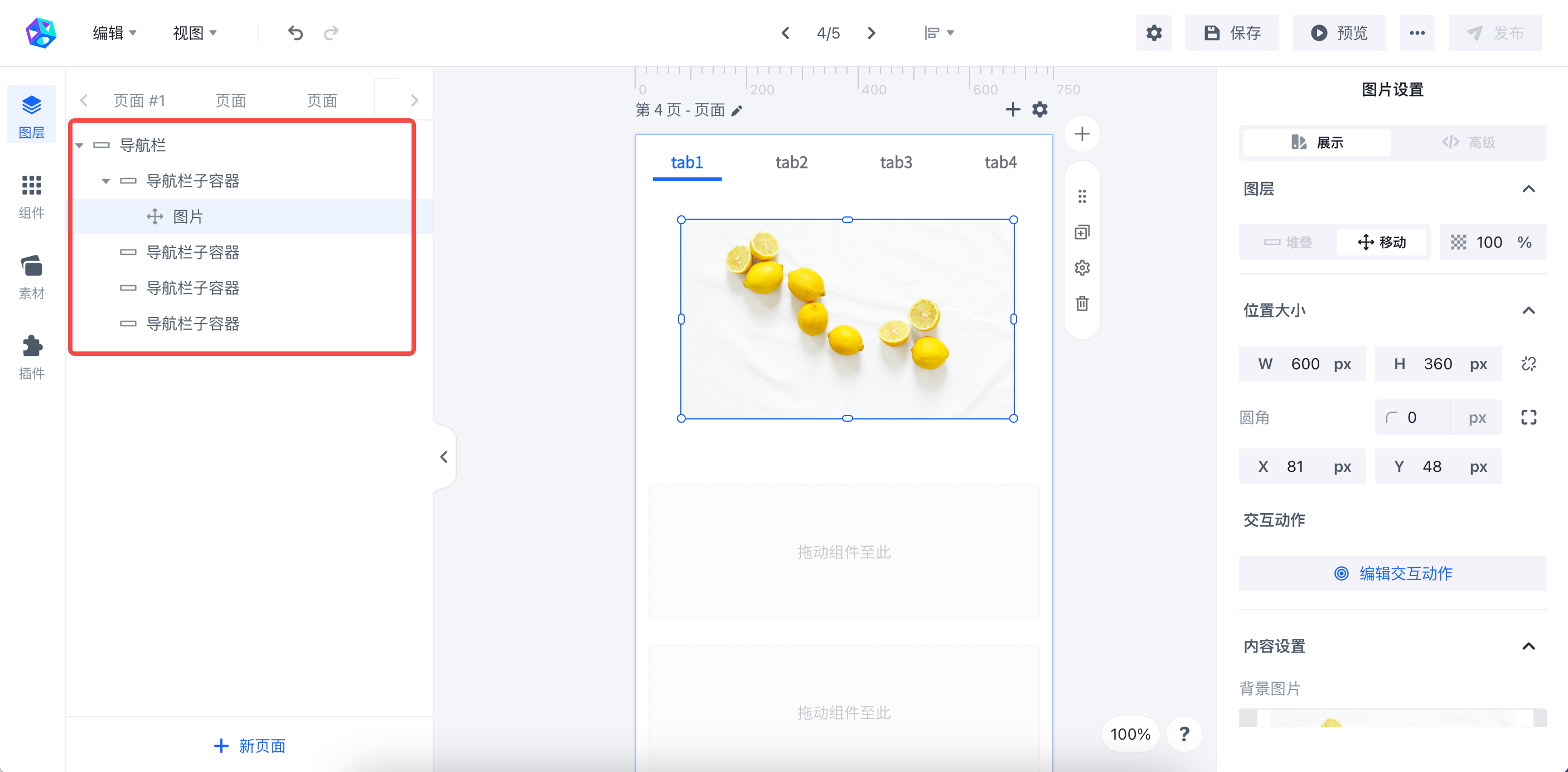The height and width of the screenshot is (772, 1568).
Task: Click the 预览 preview button
Action: pos(1339,33)
